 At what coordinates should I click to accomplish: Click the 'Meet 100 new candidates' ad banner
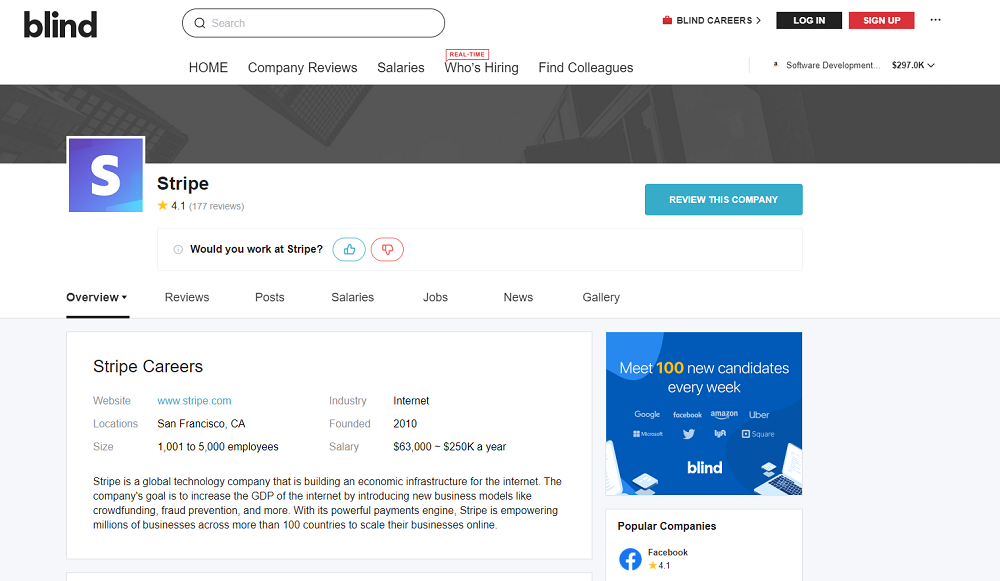point(704,413)
